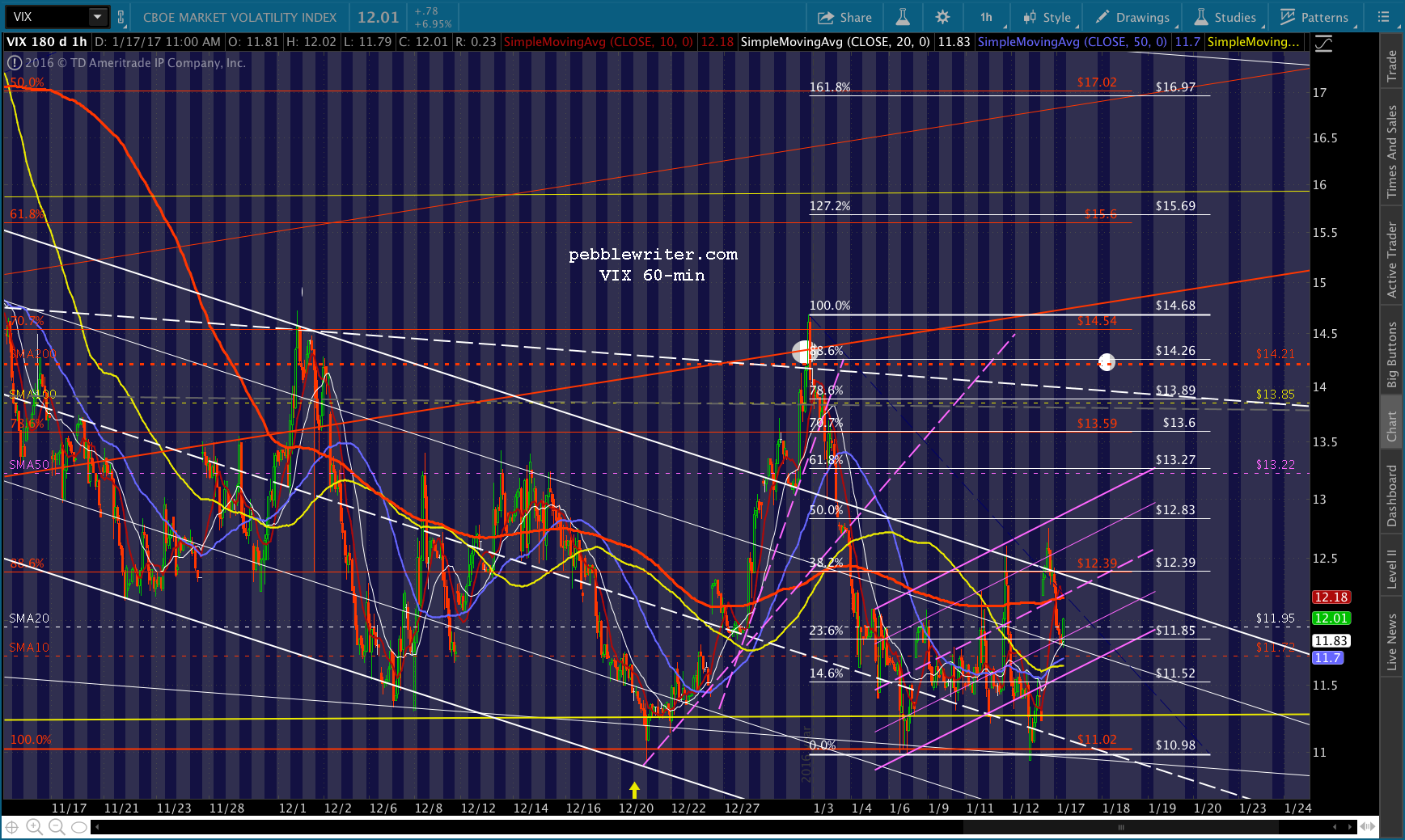Image resolution: width=1405 pixels, height=840 pixels.
Task: Click the flask Edit Studies icon
Action: (x=903, y=17)
